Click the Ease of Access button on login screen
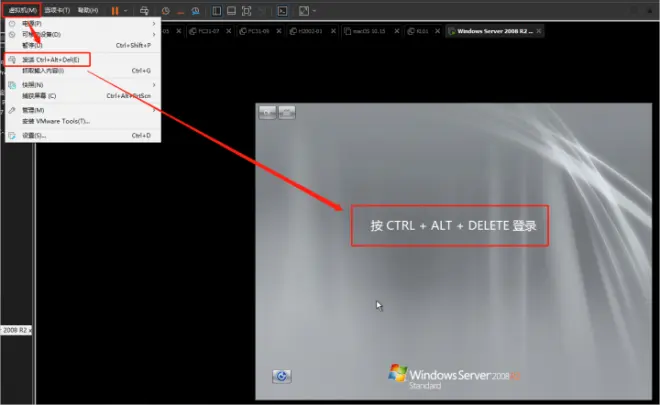 (x=282, y=376)
